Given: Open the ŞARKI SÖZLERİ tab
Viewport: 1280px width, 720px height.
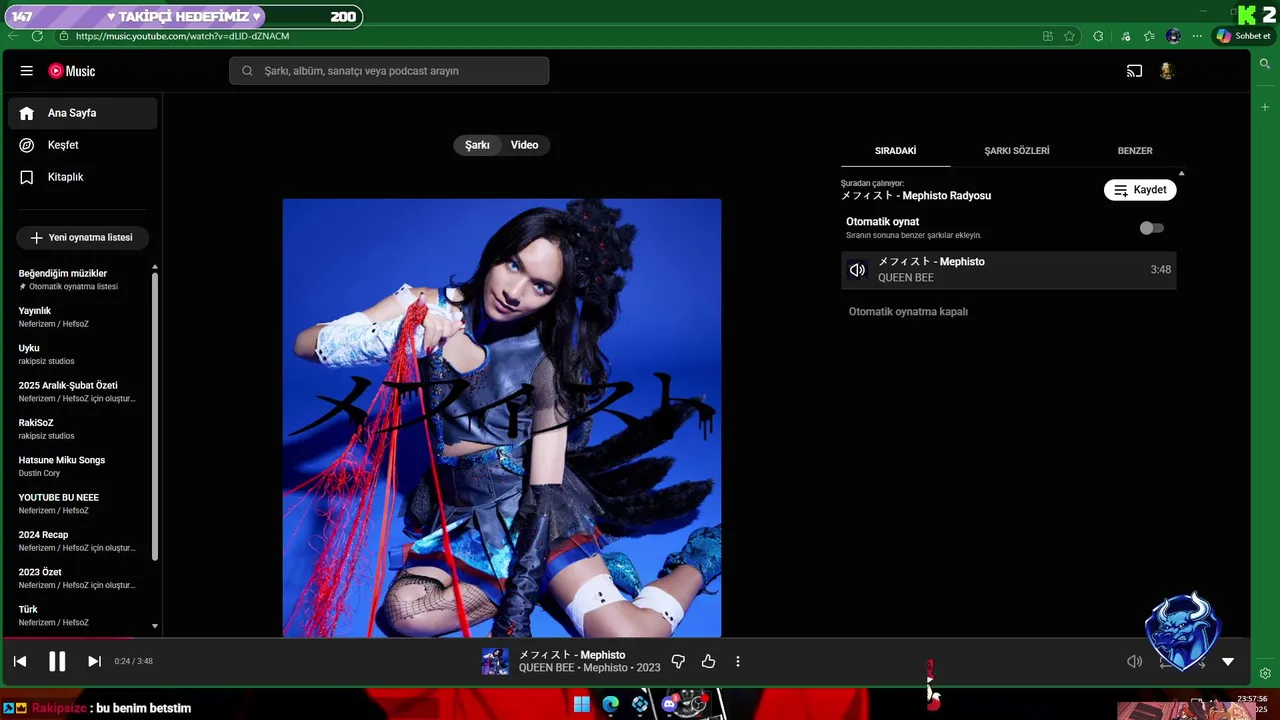Looking at the screenshot, I should (1017, 151).
